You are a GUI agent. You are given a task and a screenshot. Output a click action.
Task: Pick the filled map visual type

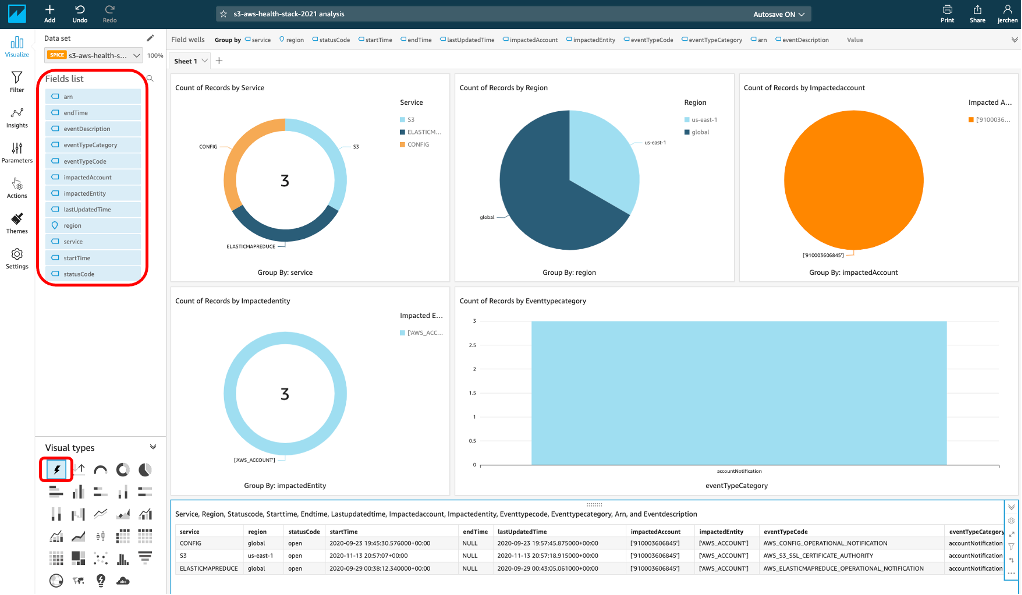coord(79,580)
